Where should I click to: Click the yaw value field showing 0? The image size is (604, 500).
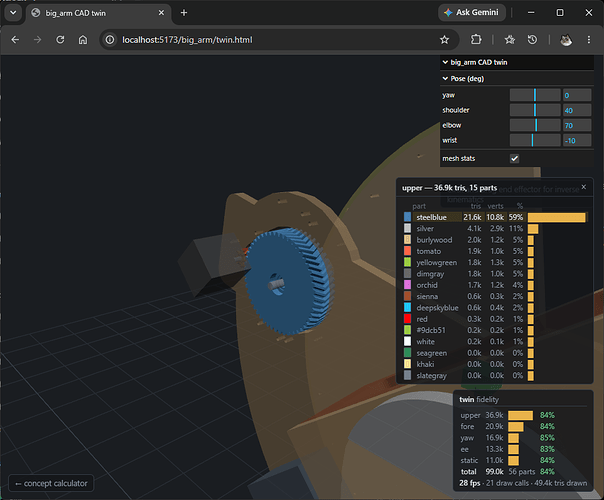click(577, 95)
